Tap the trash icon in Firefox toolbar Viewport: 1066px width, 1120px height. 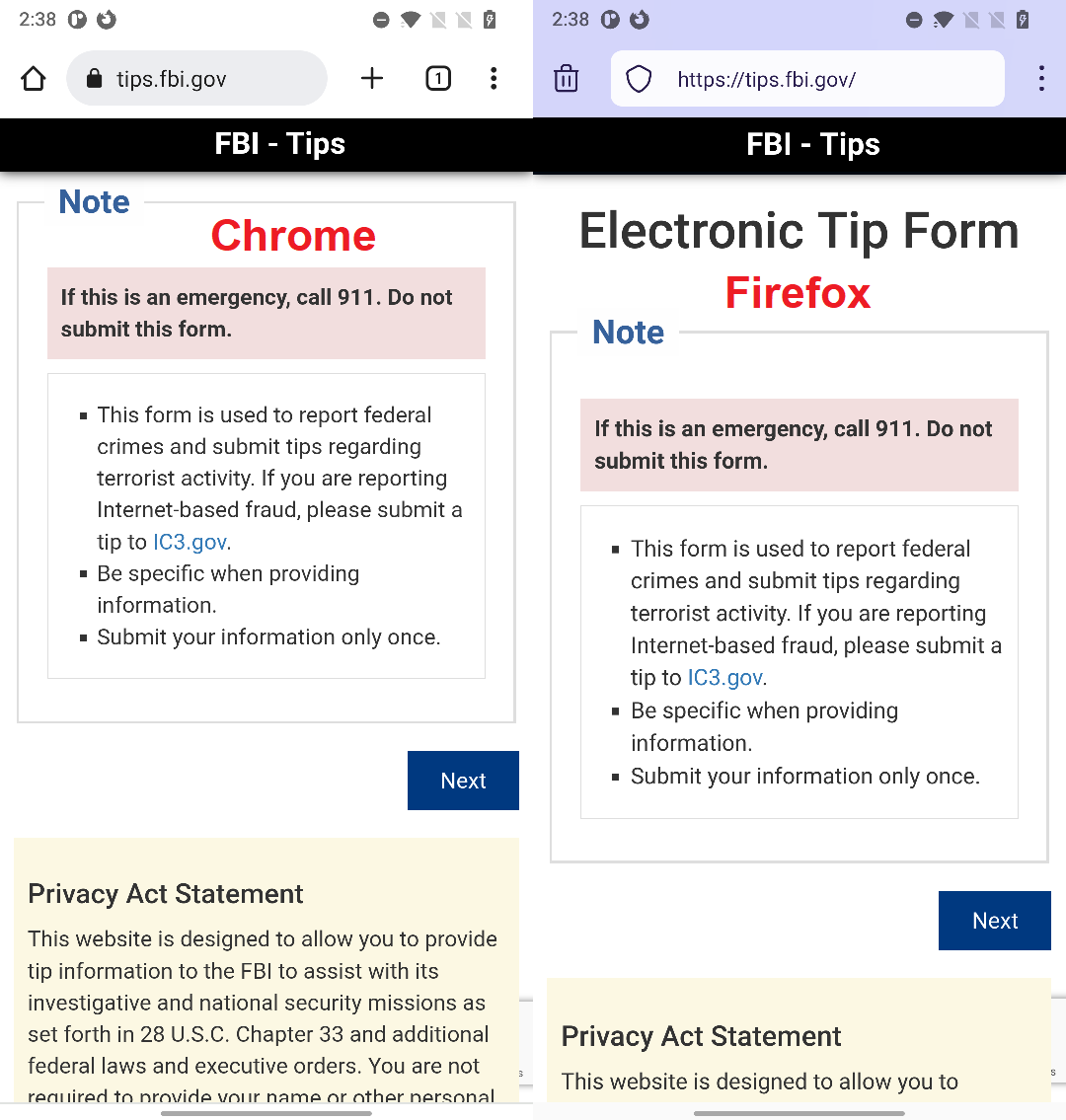pos(566,78)
